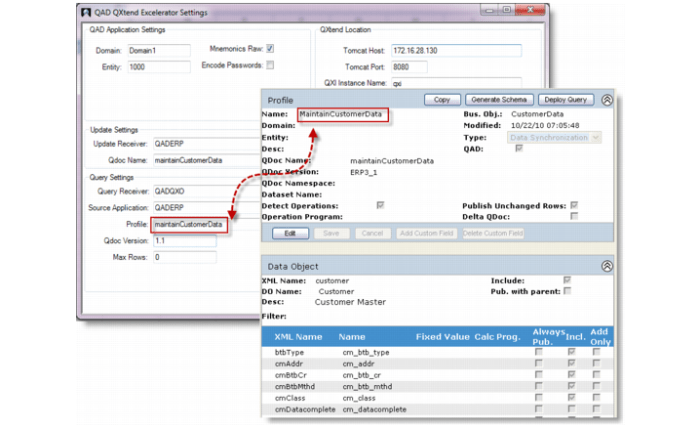The image size is (700, 428).
Task: Select the cmDatacomplete XML name cell
Action: click(305, 409)
